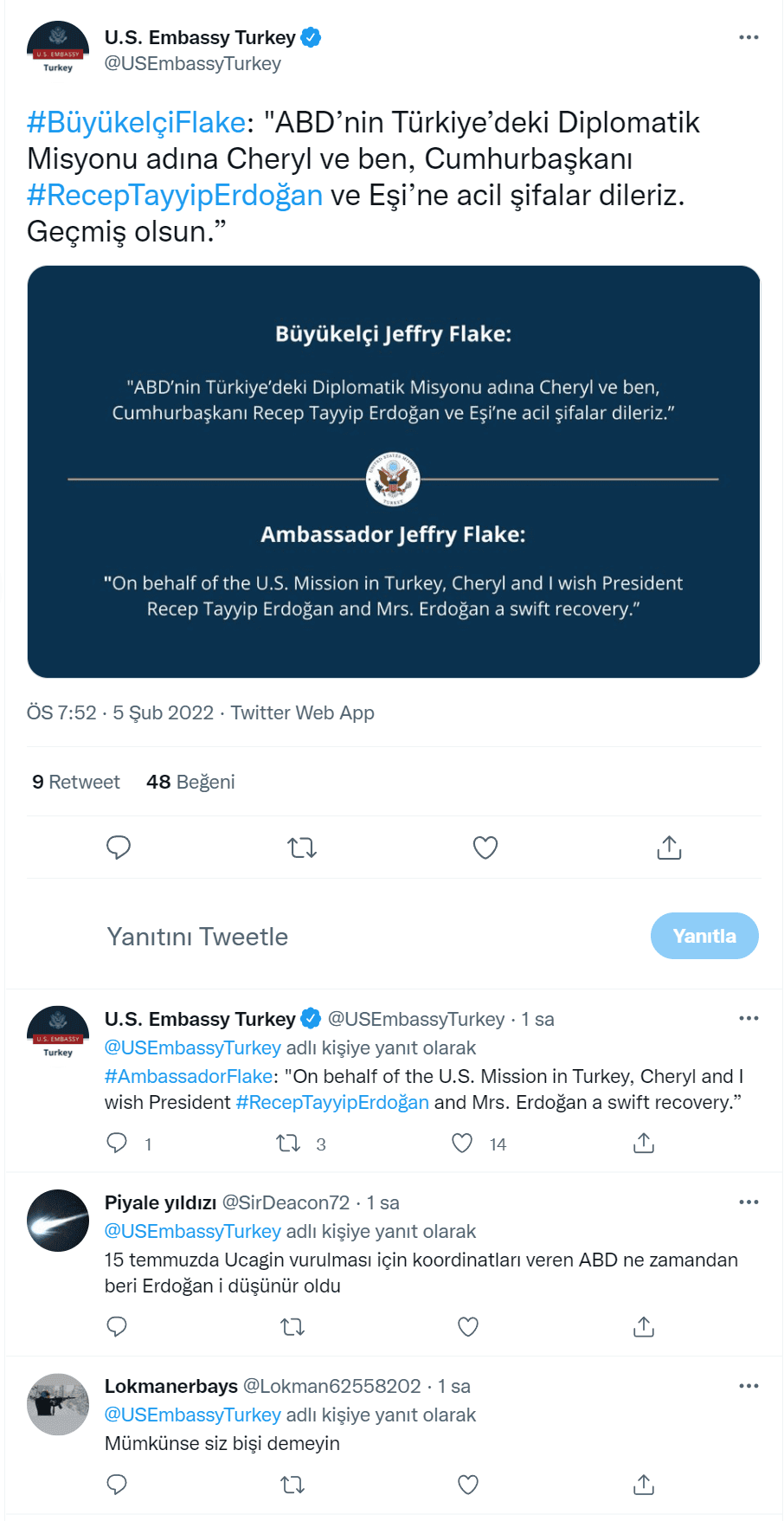Like the embassy's English reply tweet
784x1521 pixels.
point(463,1144)
